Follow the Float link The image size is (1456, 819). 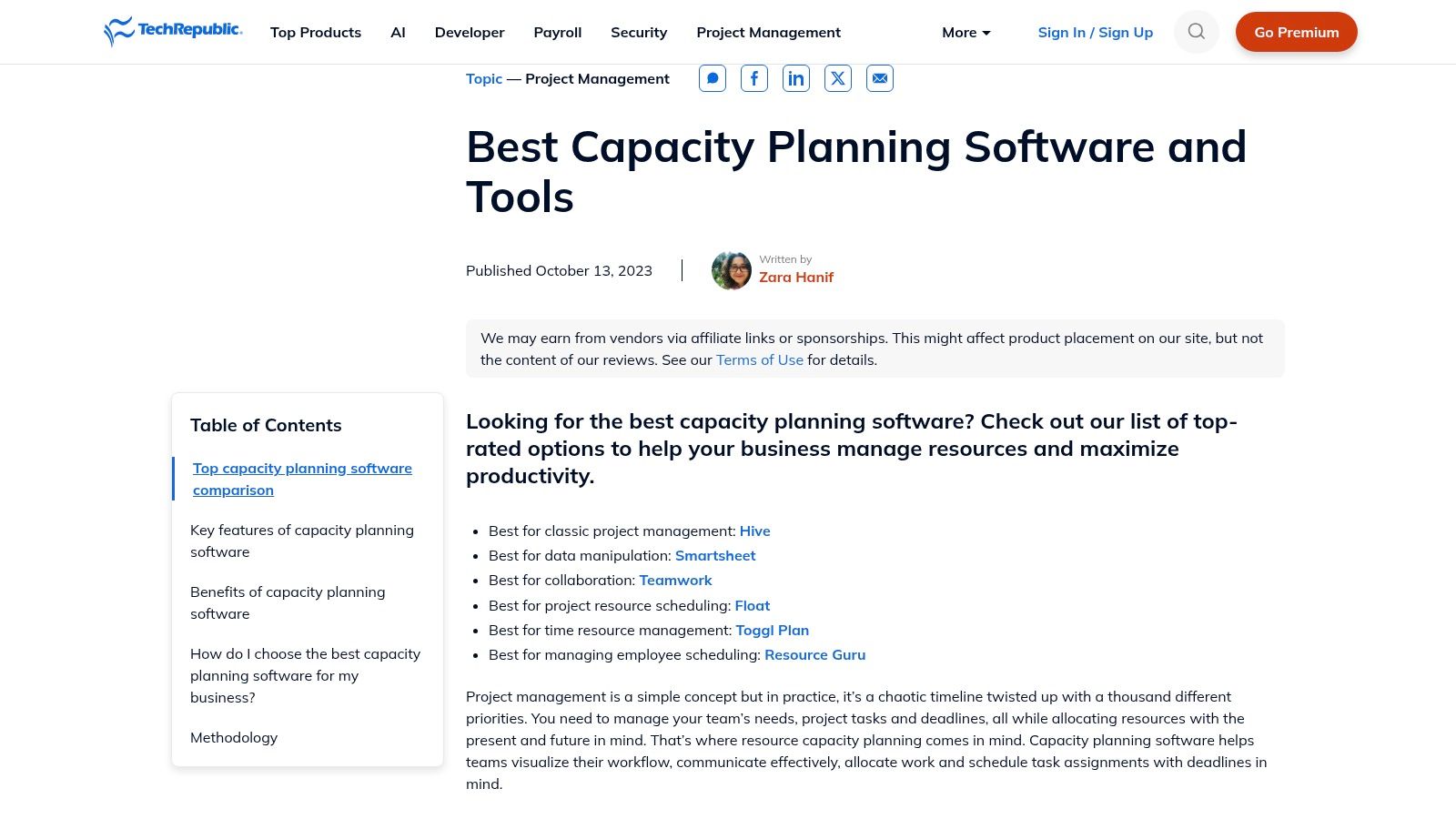tap(753, 605)
